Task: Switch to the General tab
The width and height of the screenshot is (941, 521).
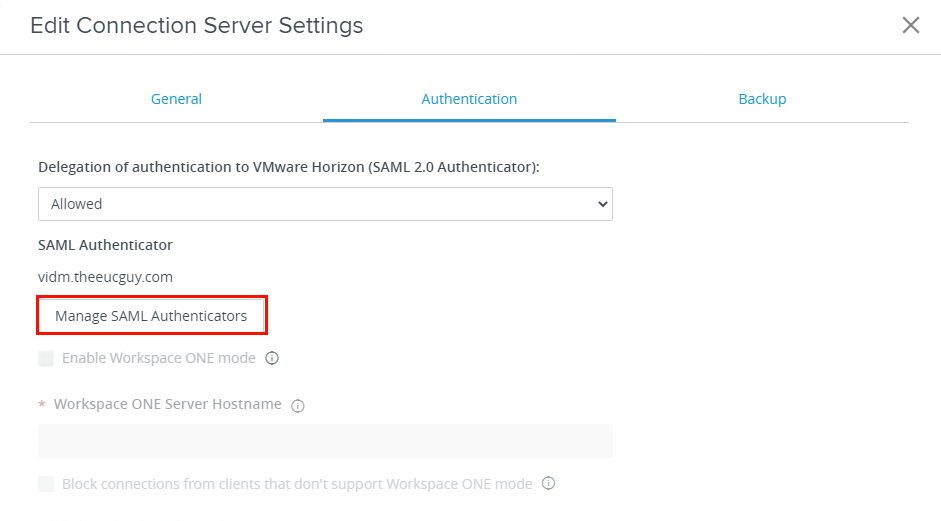Action: pos(176,99)
